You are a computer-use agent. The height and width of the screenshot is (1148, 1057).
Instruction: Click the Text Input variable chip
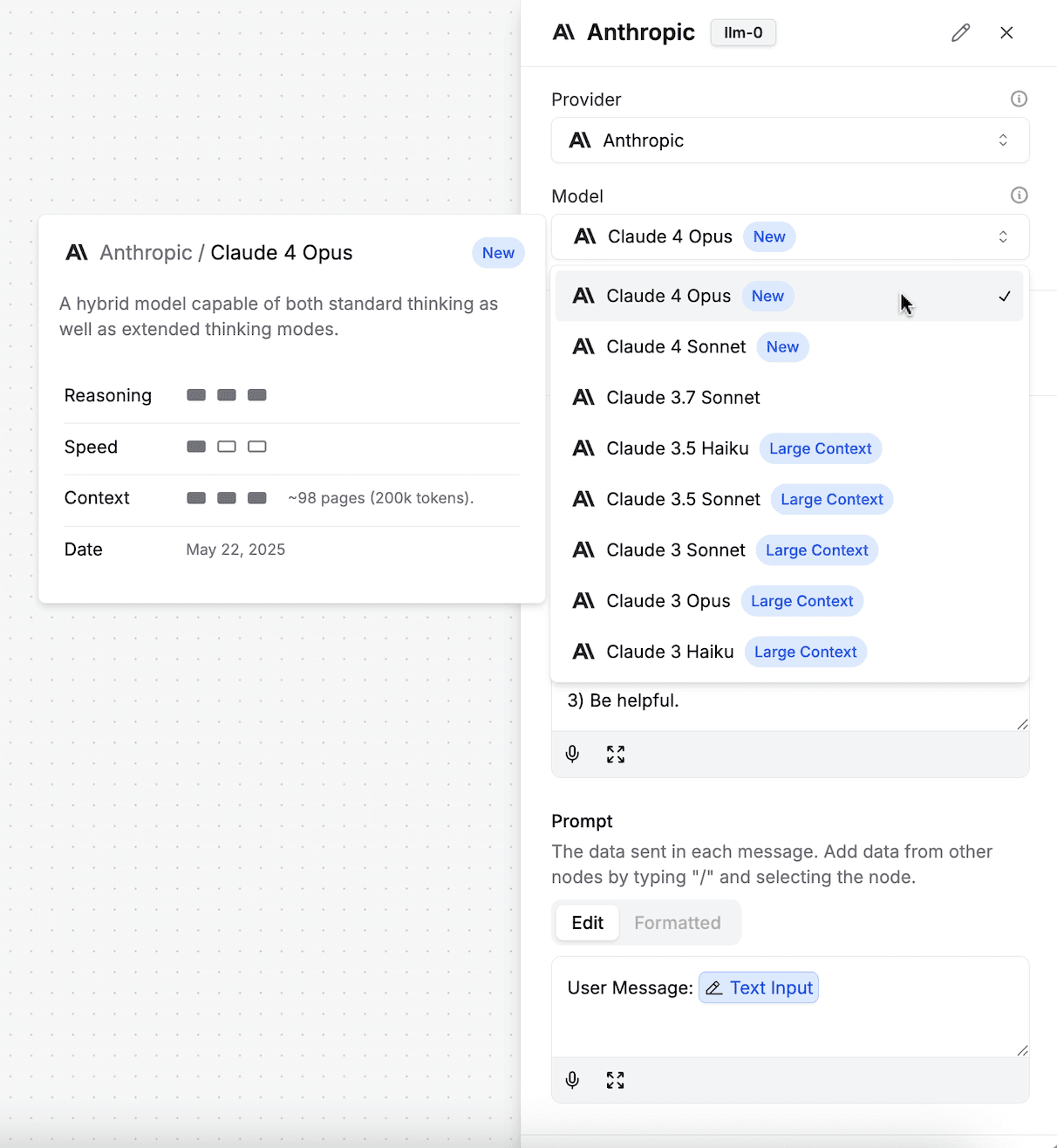pyautogui.click(x=759, y=987)
